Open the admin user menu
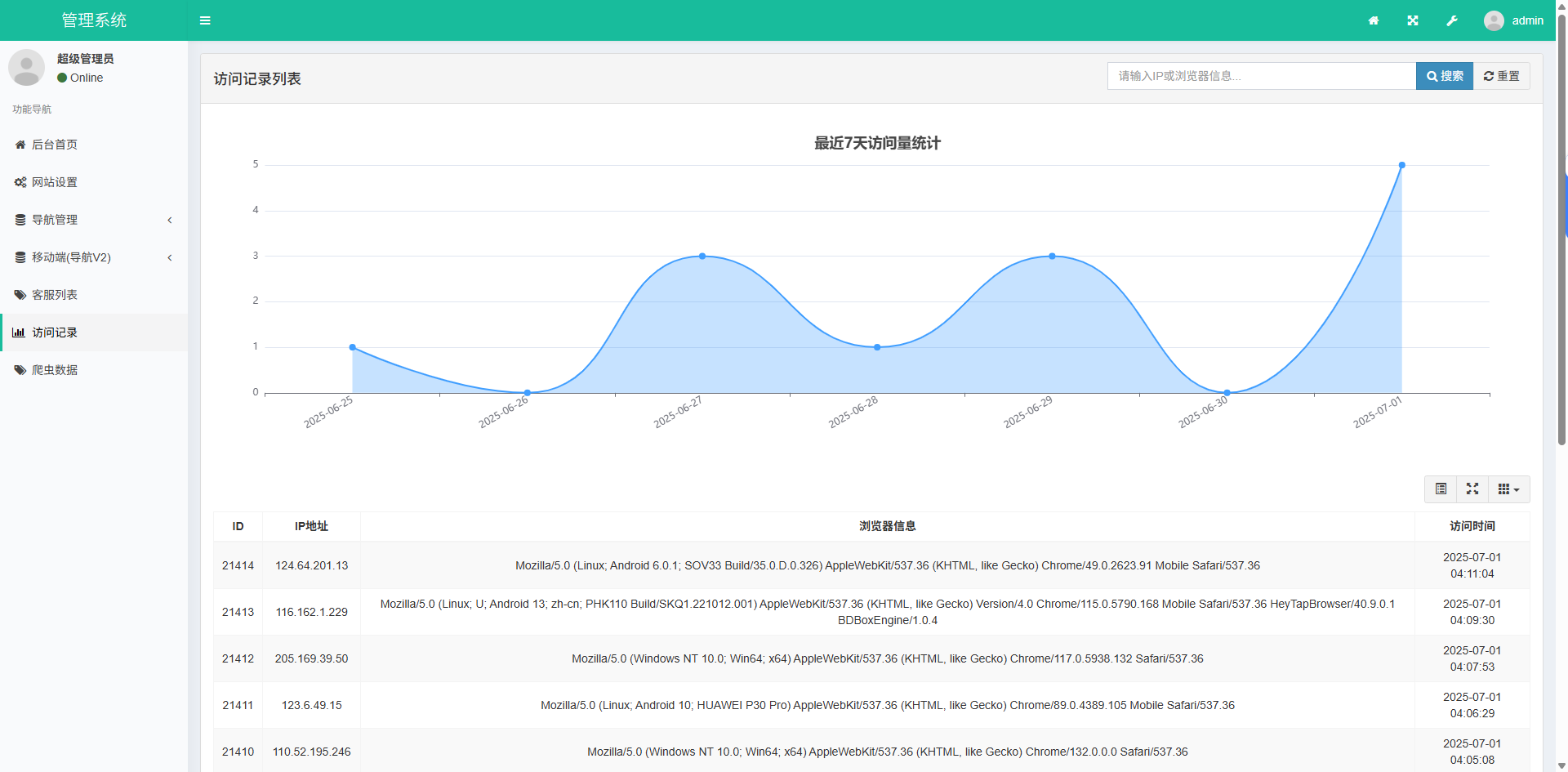Screen dimensions: 1568x772 [1515, 20]
